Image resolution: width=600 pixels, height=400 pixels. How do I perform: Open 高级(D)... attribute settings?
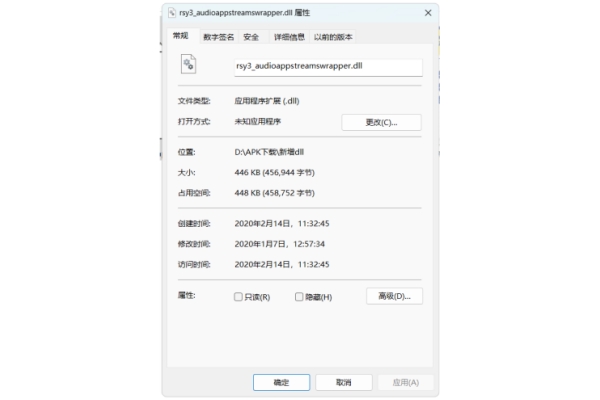coord(395,296)
